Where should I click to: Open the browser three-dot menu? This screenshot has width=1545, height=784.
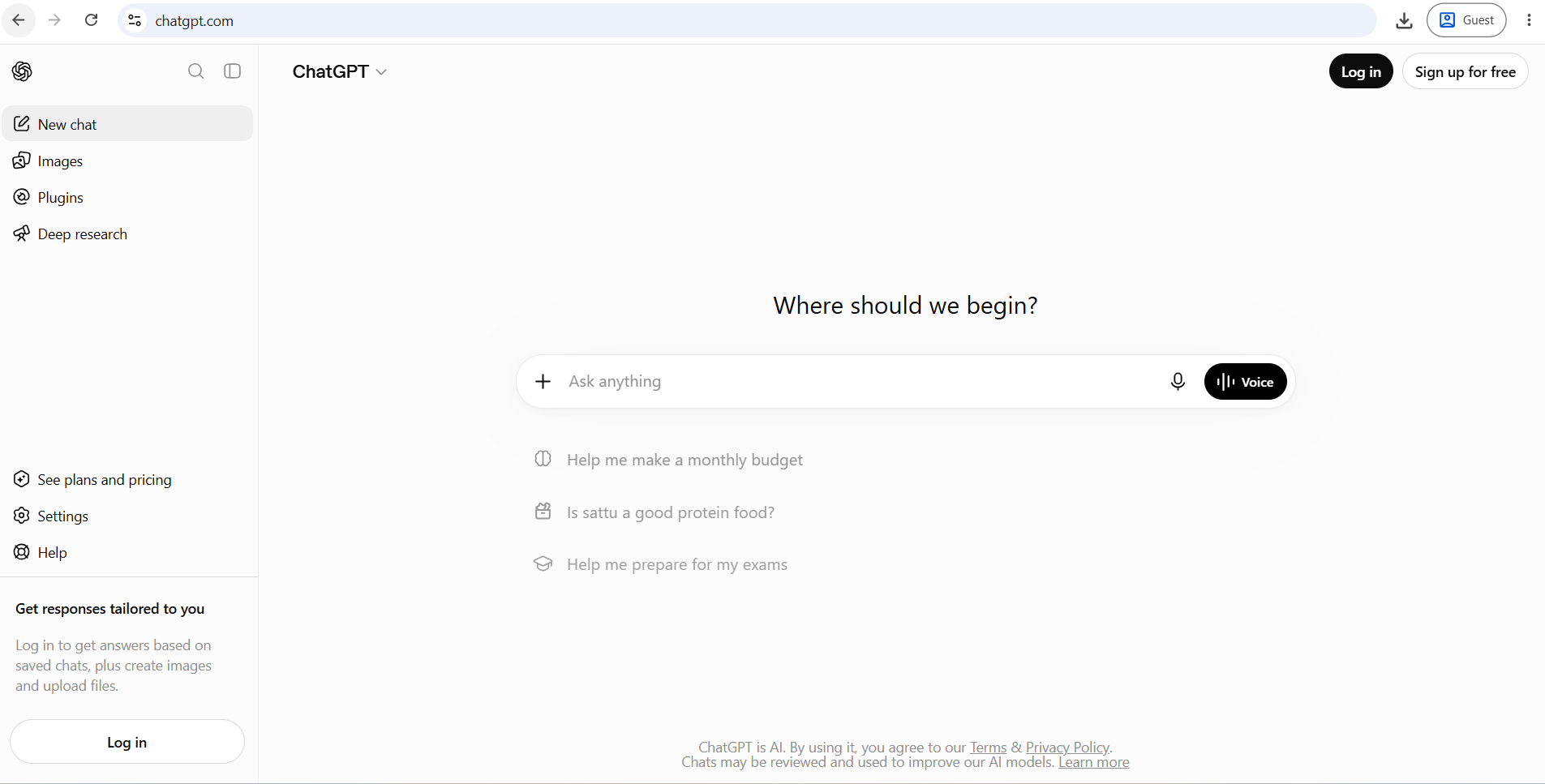click(1529, 20)
